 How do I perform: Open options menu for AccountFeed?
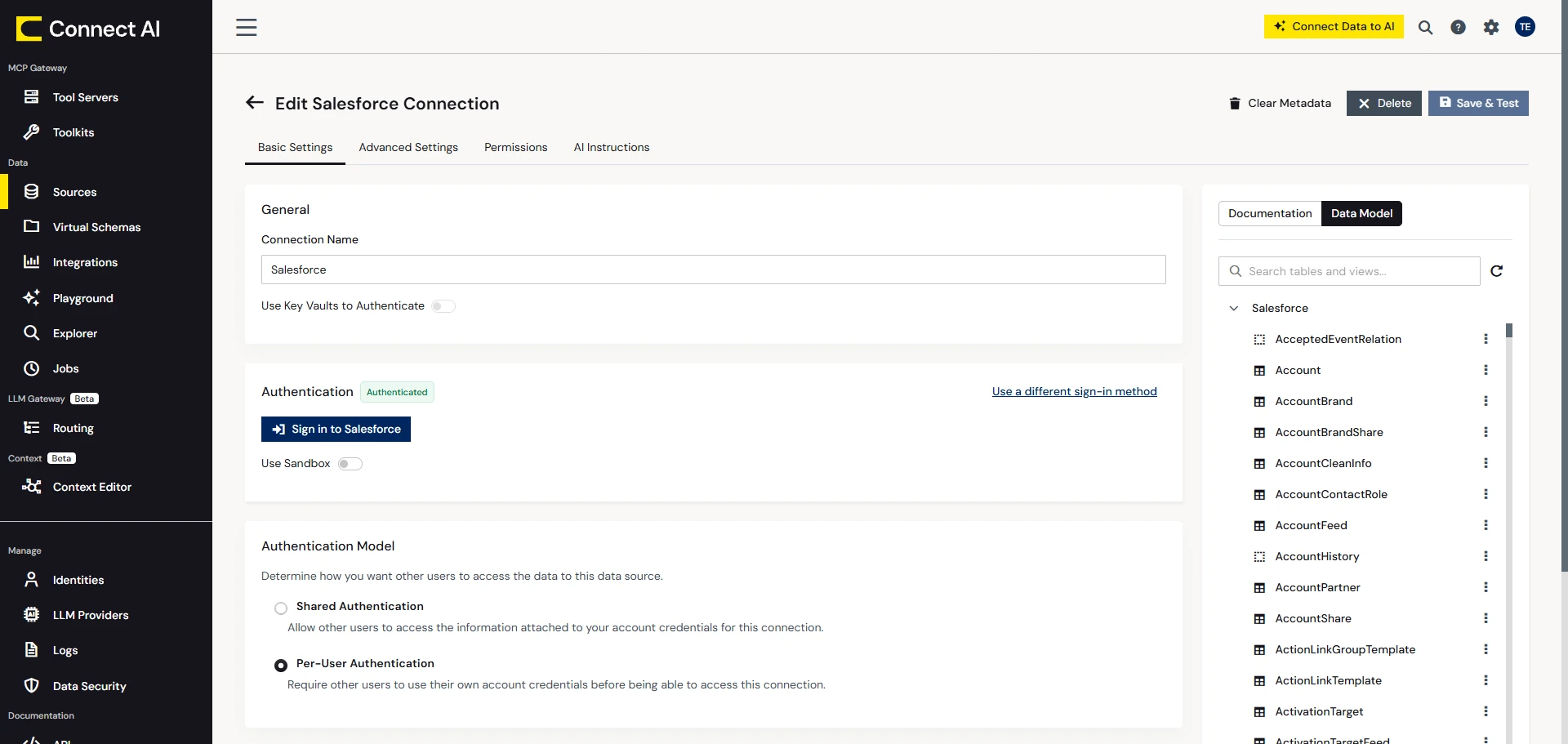(1486, 525)
